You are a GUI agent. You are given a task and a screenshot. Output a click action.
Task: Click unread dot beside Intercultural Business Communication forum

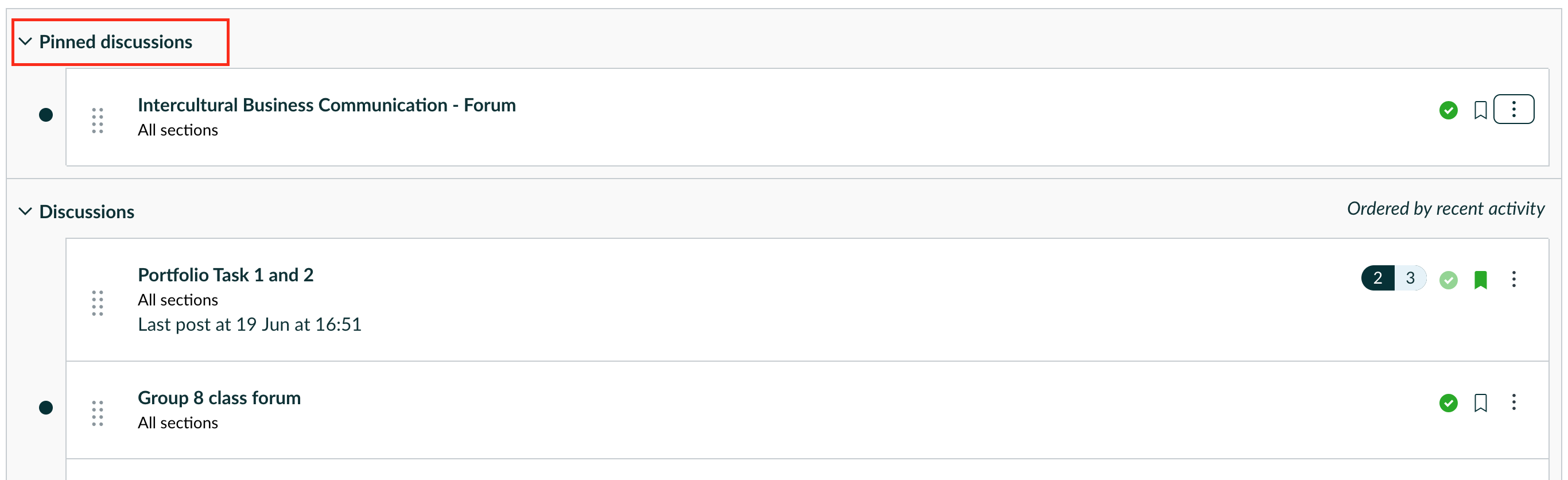pos(46,114)
